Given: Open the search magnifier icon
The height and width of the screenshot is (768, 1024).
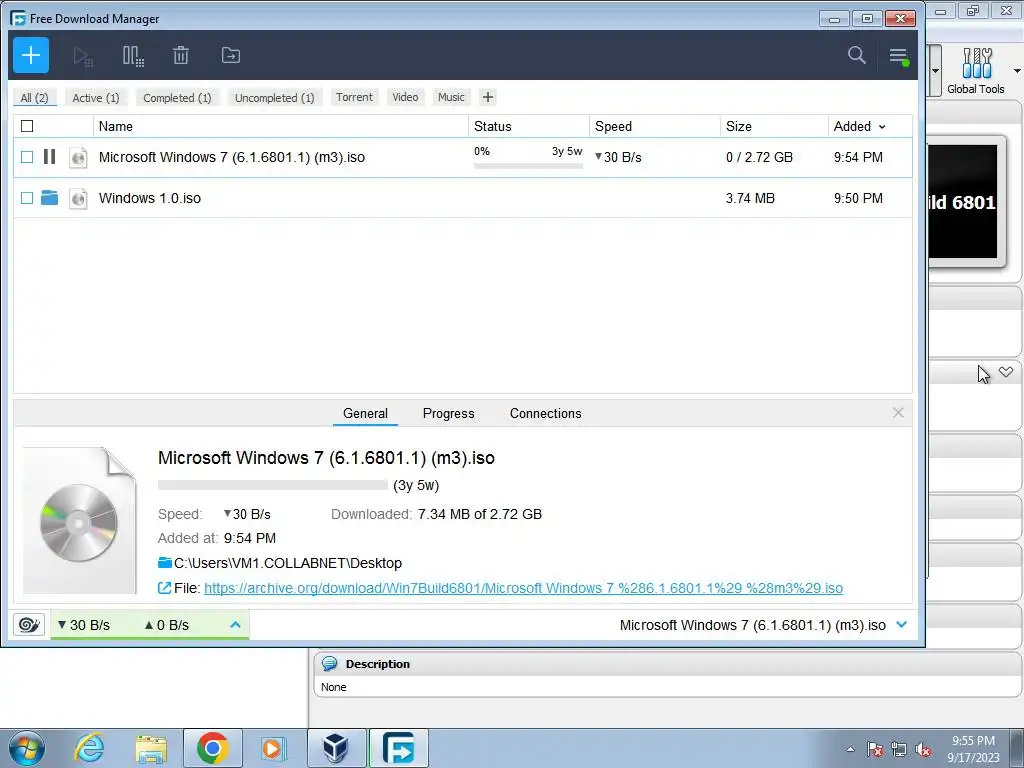Looking at the screenshot, I should (857, 55).
